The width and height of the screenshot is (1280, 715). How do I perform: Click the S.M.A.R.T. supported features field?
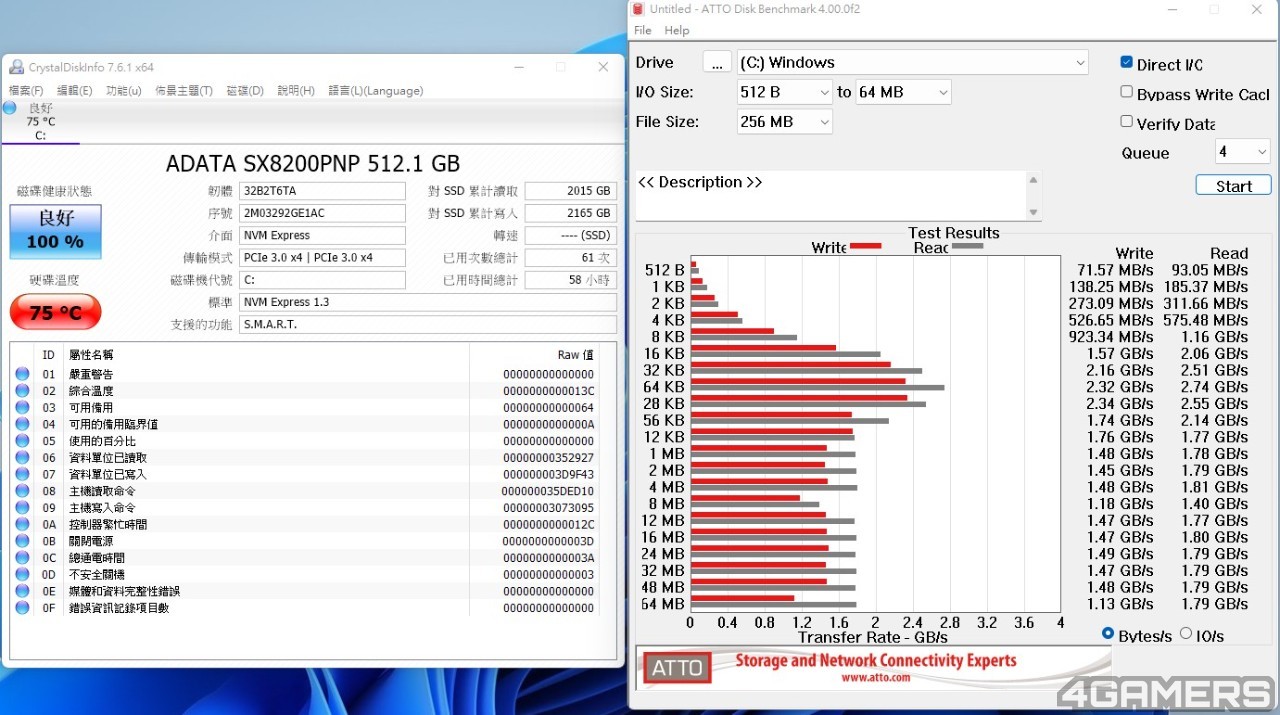click(x=428, y=325)
